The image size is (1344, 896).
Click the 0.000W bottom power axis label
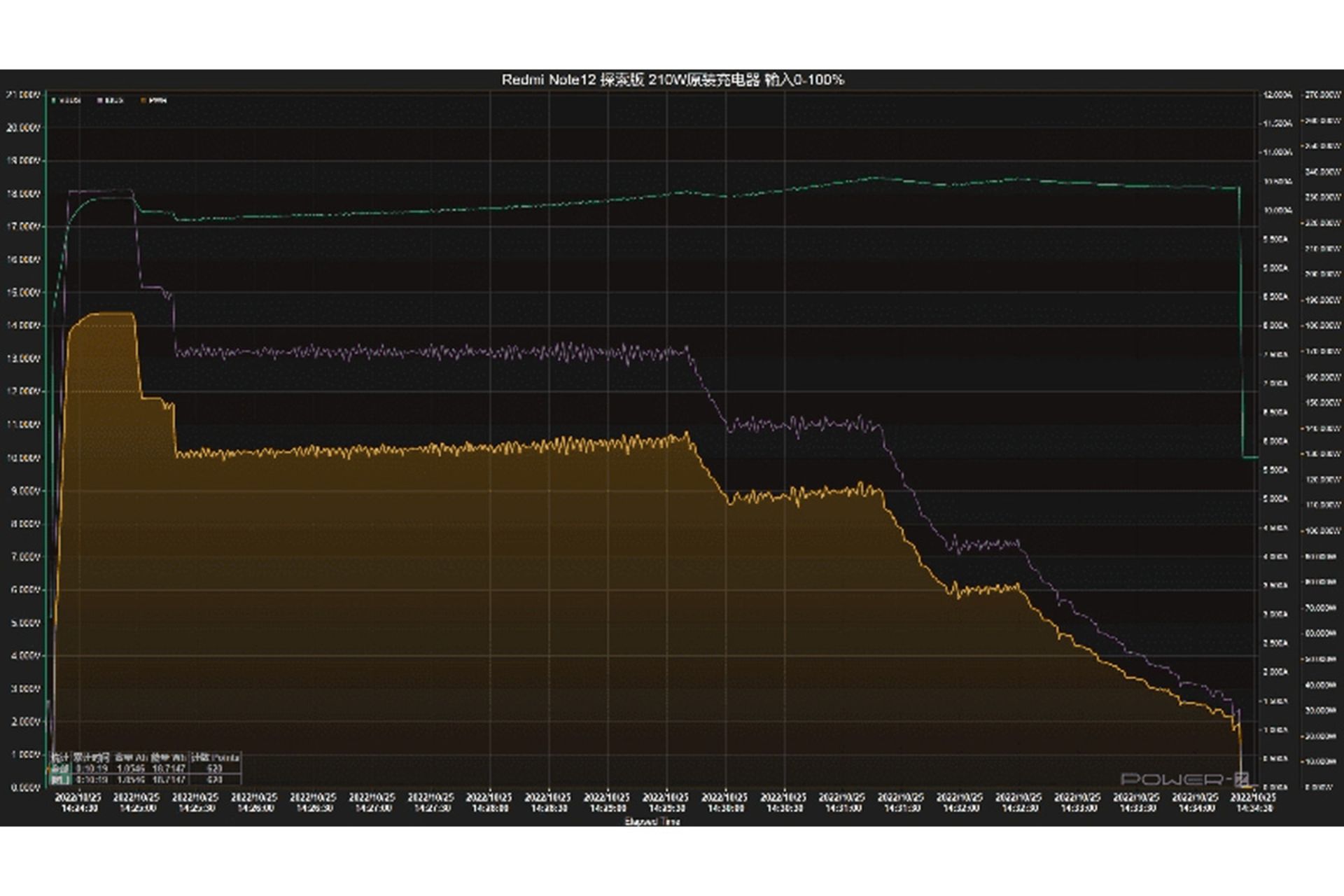[x=1320, y=787]
